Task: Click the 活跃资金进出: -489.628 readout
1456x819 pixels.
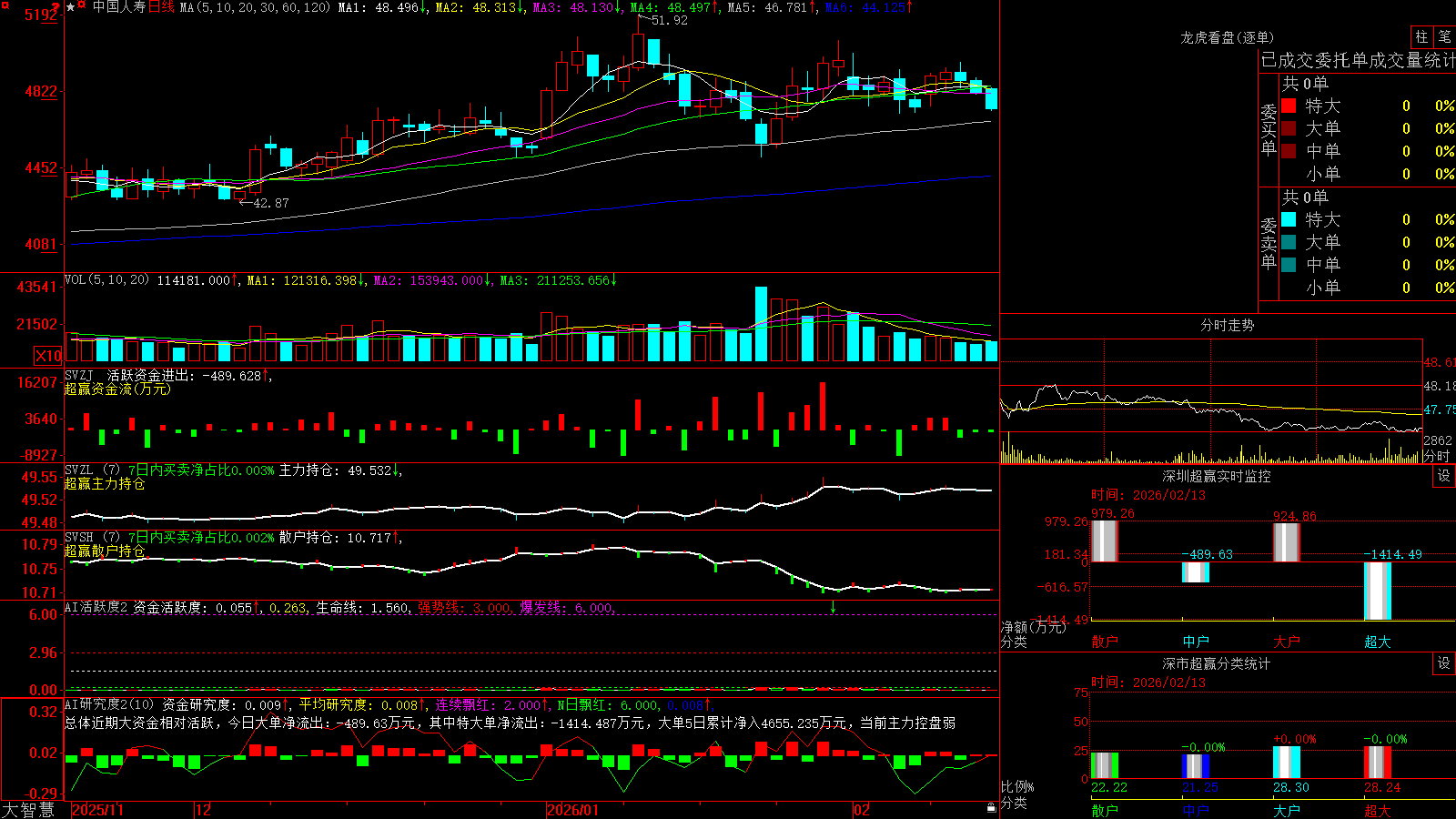Action: pos(185,375)
